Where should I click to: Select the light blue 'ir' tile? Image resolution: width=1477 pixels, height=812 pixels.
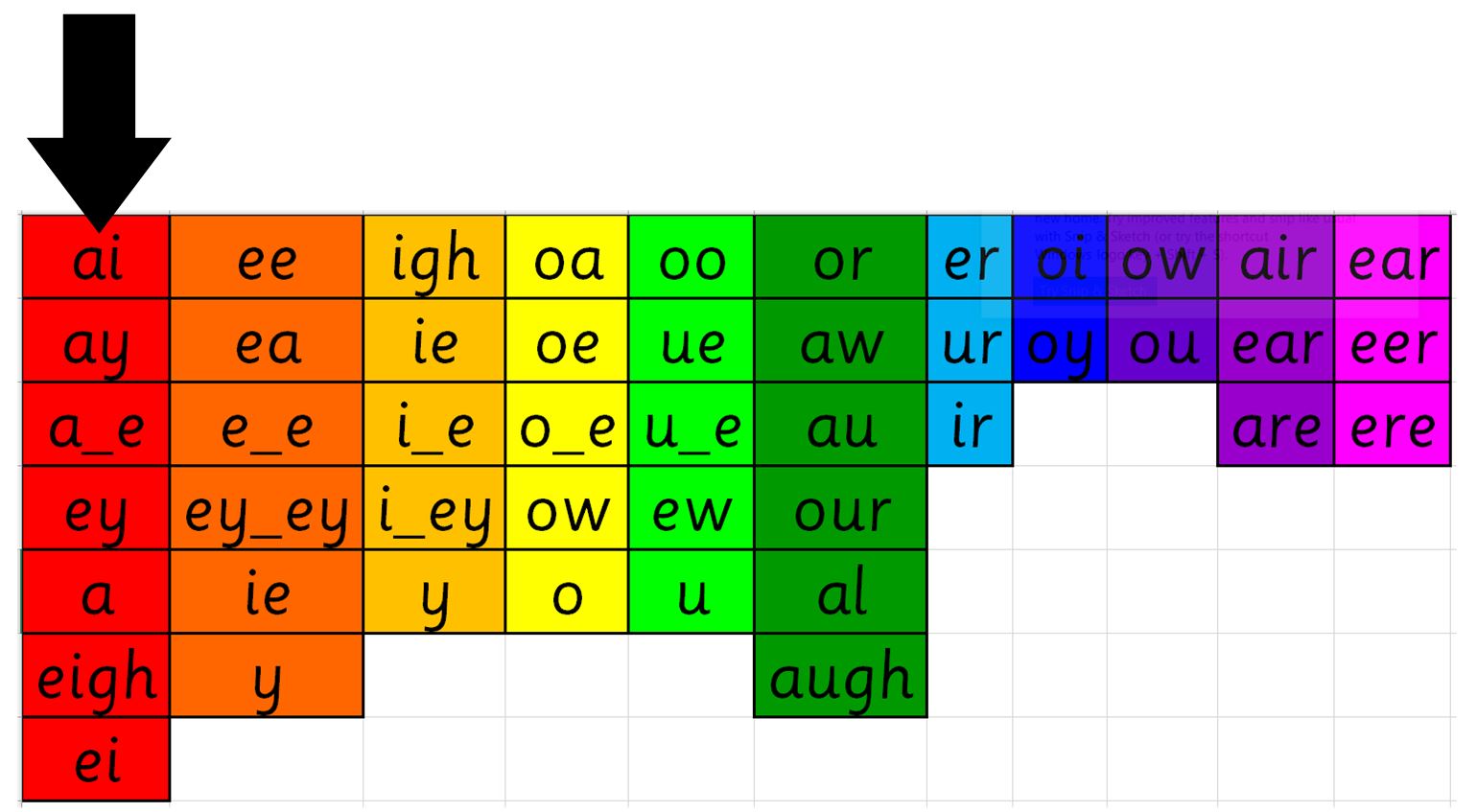(970, 425)
